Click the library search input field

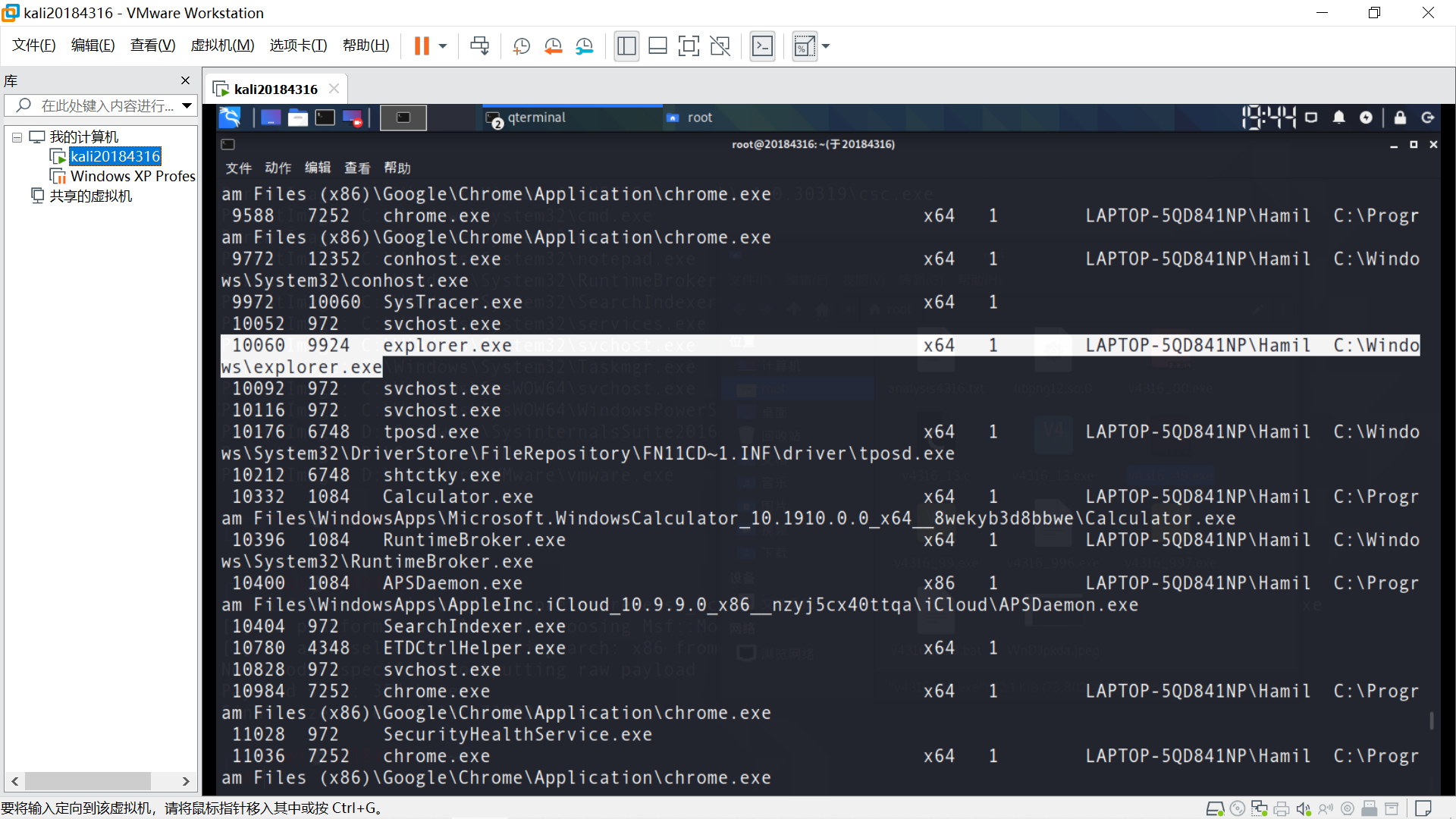pyautogui.click(x=106, y=105)
